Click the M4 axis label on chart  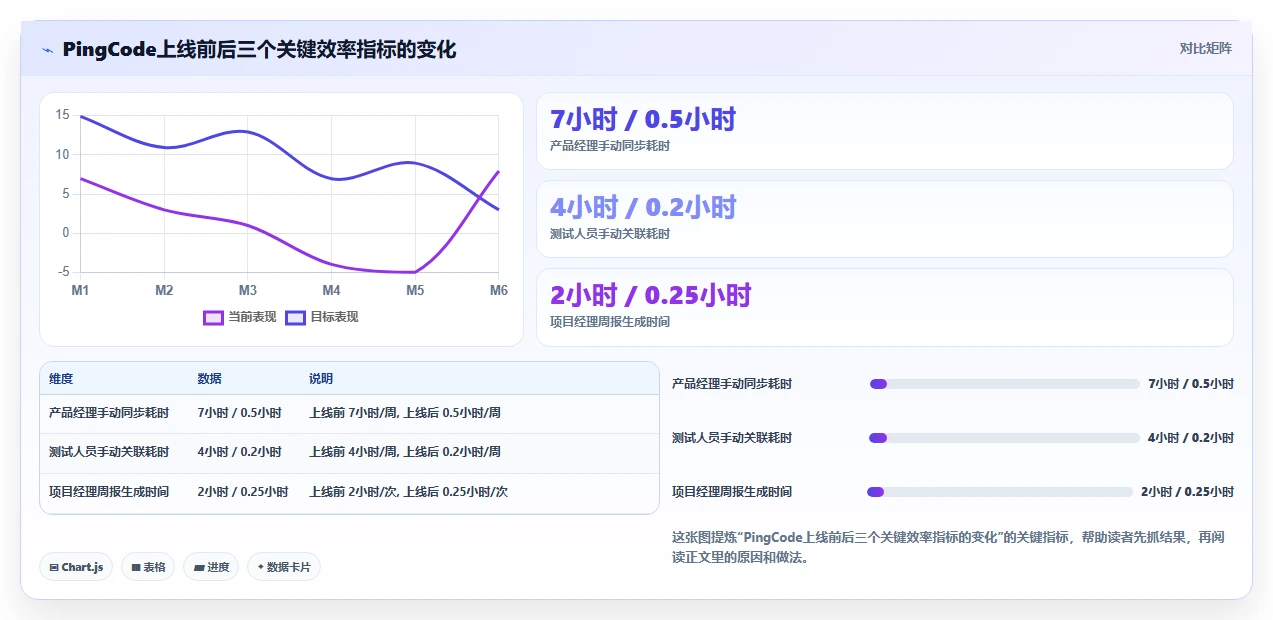click(x=331, y=290)
